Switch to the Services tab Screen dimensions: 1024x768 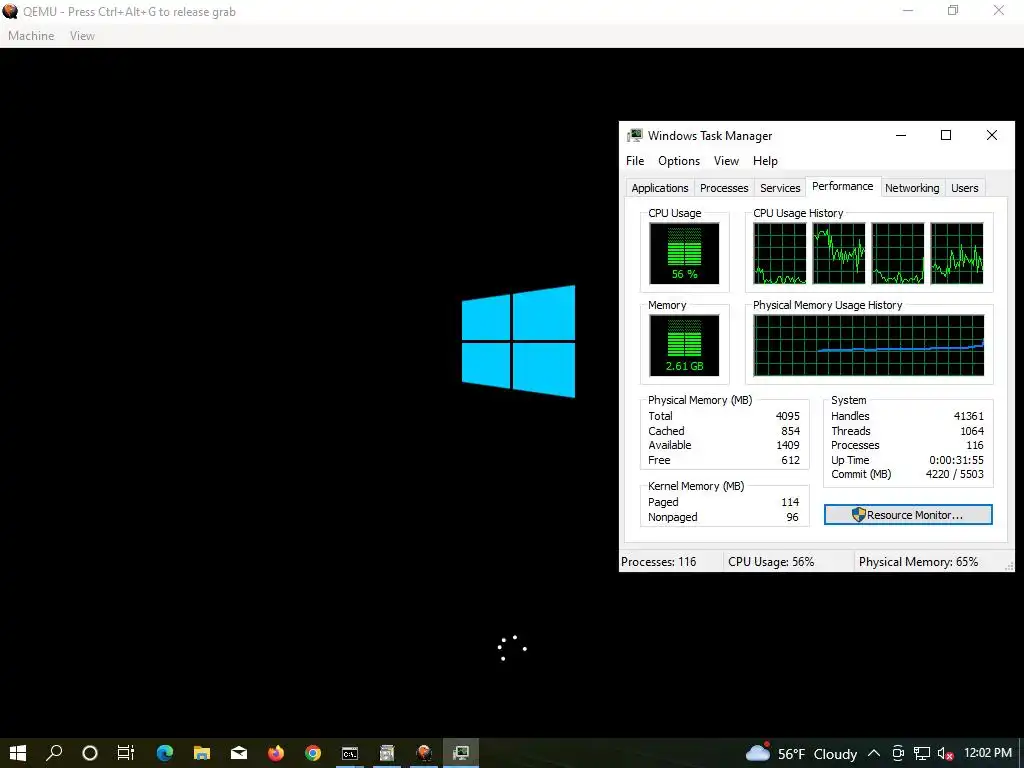click(x=780, y=188)
